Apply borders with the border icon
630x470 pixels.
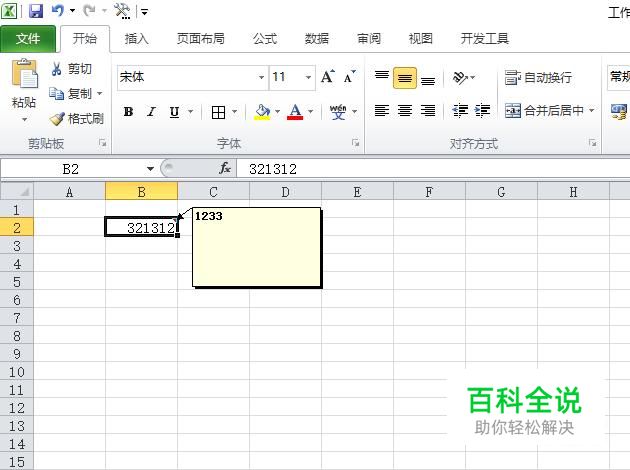coord(218,112)
